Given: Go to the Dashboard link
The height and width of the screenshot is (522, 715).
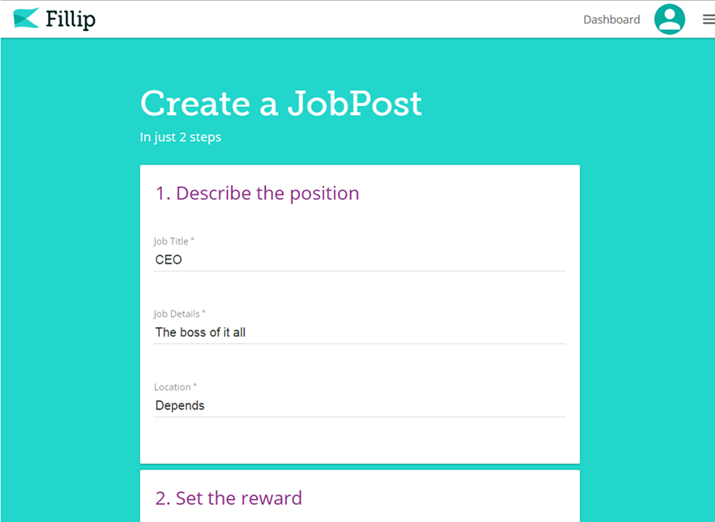Looking at the screenshot, I should tap(611, 20).
